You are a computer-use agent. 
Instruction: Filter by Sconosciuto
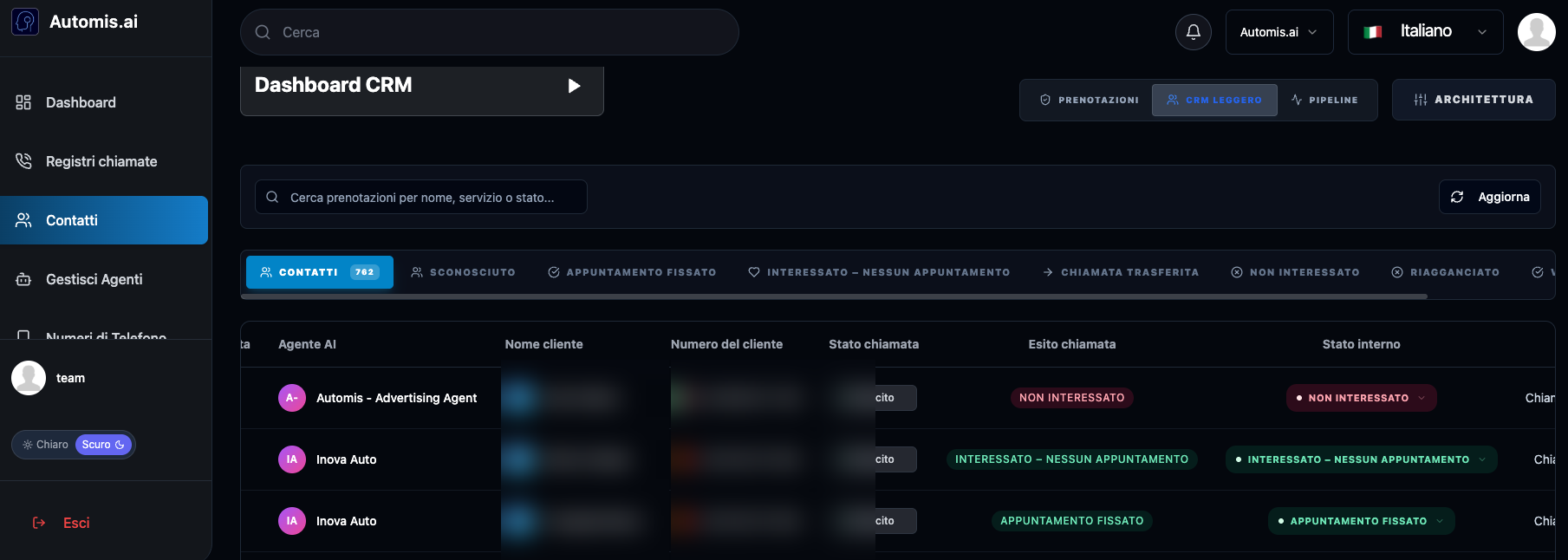[x=463, y=272]
